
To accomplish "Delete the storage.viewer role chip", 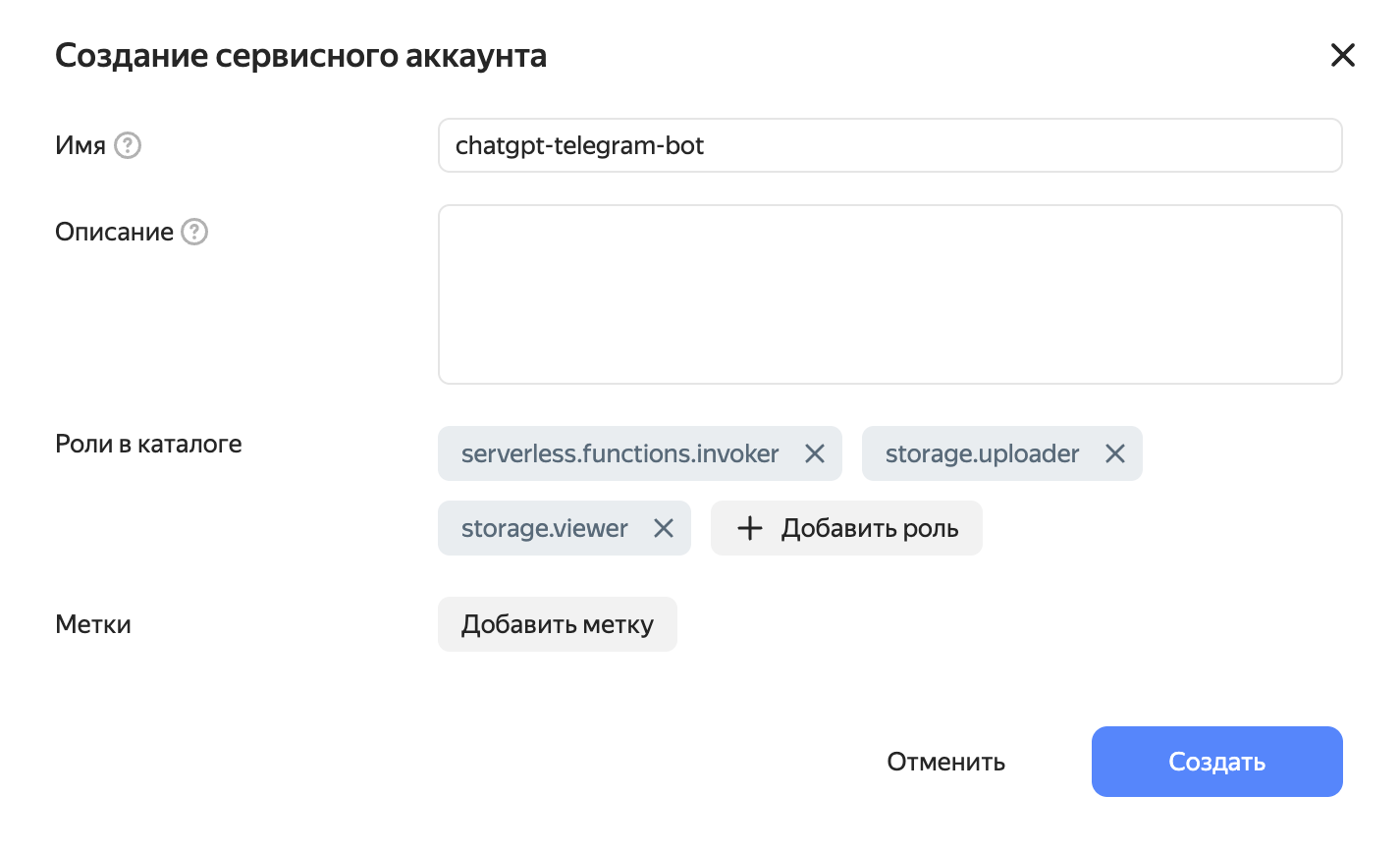I will pyautogui.click(x=664, y=528).
